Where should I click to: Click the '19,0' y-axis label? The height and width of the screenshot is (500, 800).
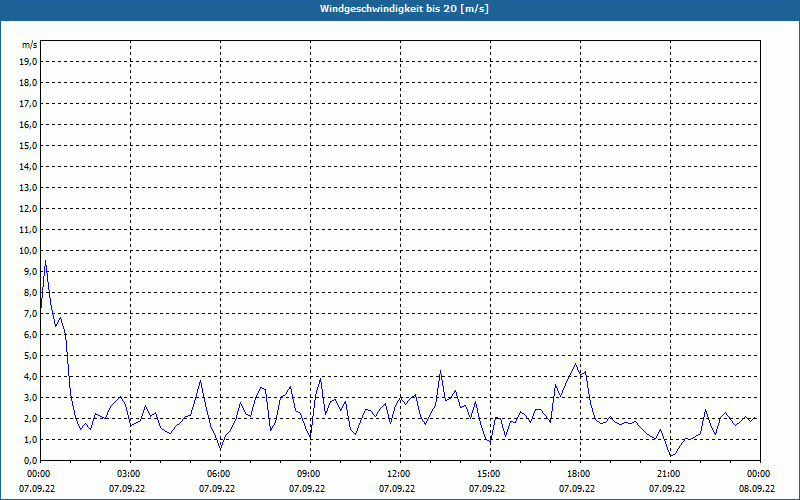click(x=28, y=62)
